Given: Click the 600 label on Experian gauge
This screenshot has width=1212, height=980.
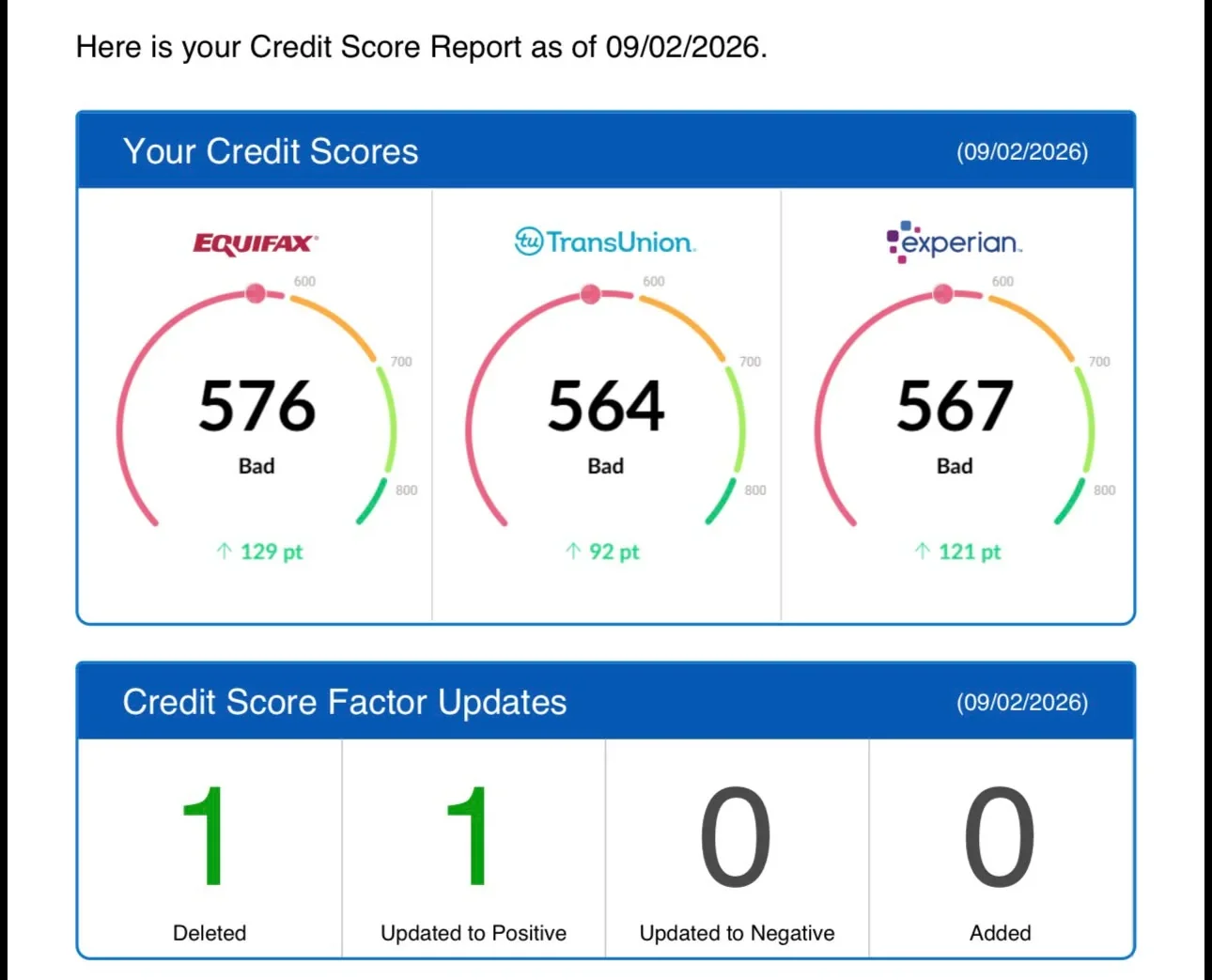Looking at the screenshot, I should click(x=1003, y=281).
